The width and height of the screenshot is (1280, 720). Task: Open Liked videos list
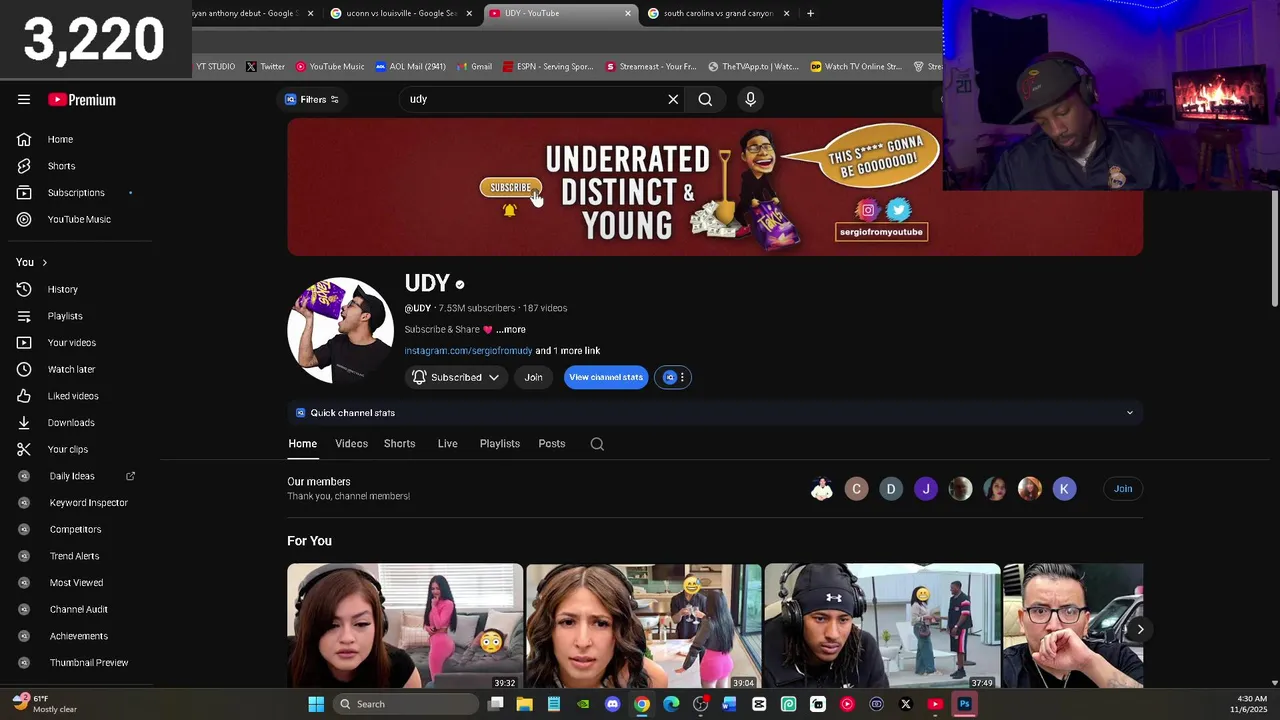[x=75, y=396]
